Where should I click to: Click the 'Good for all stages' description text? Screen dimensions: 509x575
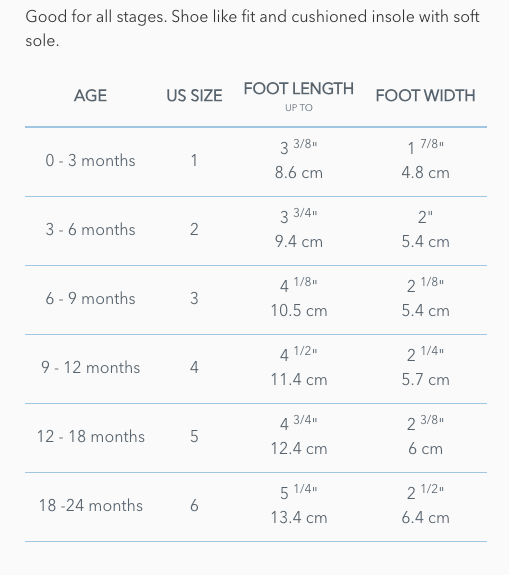pos(252,29)
